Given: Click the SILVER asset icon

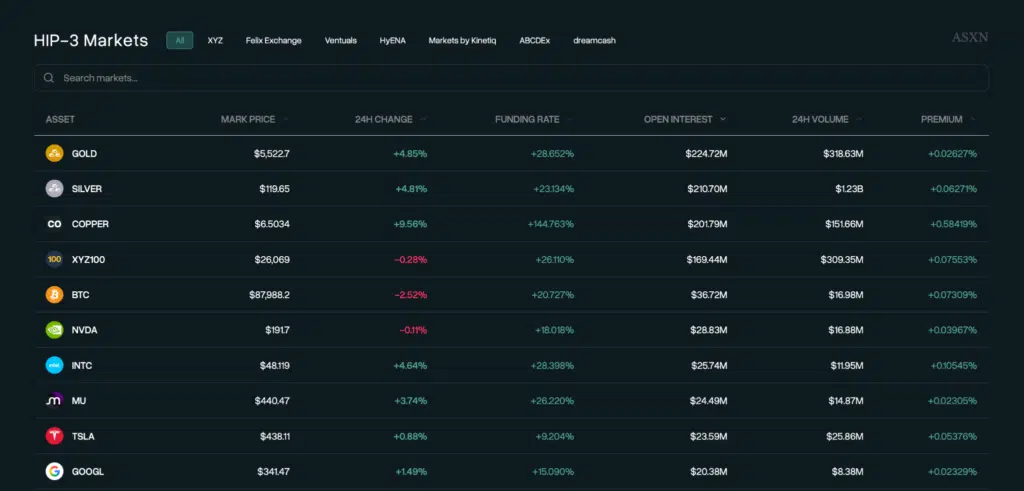Looking at the screenshot, I should pos(54,189).
